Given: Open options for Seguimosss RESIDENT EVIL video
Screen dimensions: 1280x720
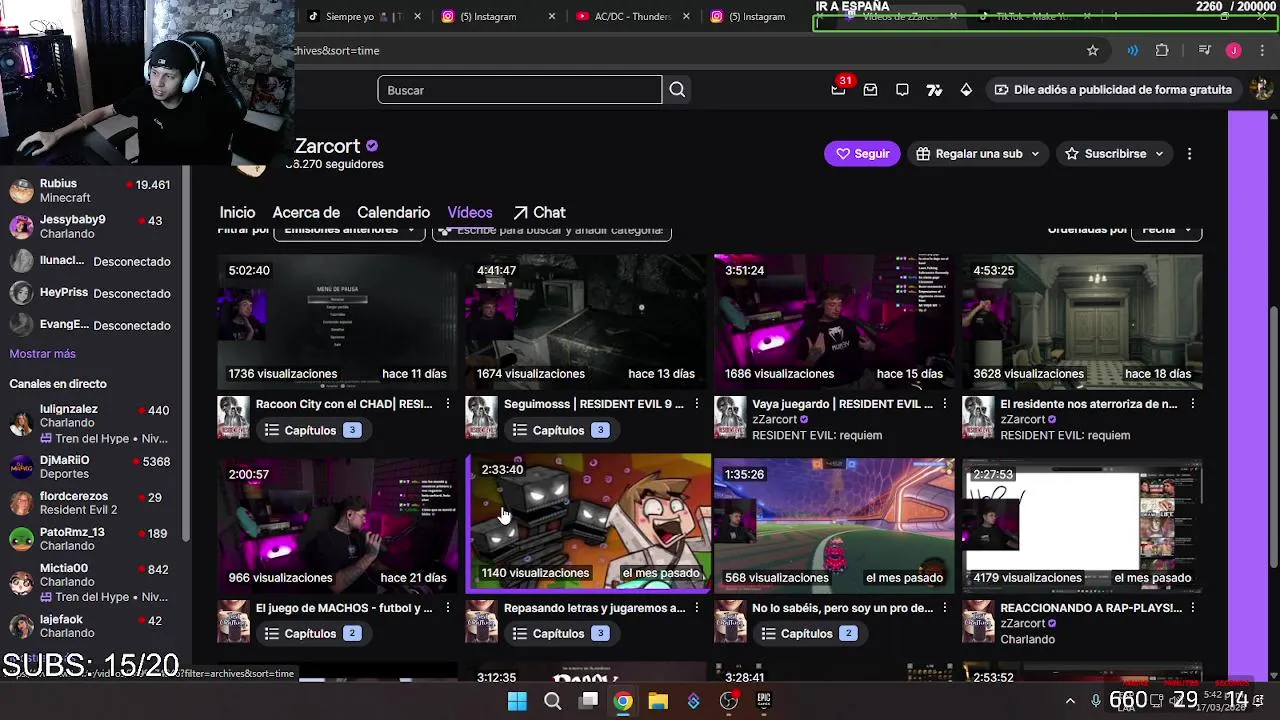Looking at the screenshot, I should coord(697,404).
